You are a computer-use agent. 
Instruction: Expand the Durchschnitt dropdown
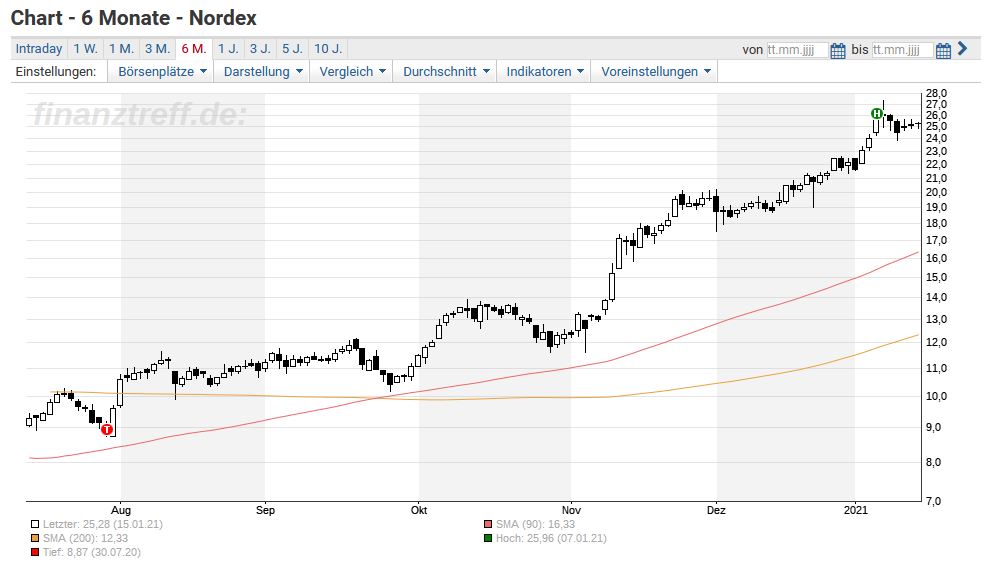pyautogui.click(x=446, y=71)
